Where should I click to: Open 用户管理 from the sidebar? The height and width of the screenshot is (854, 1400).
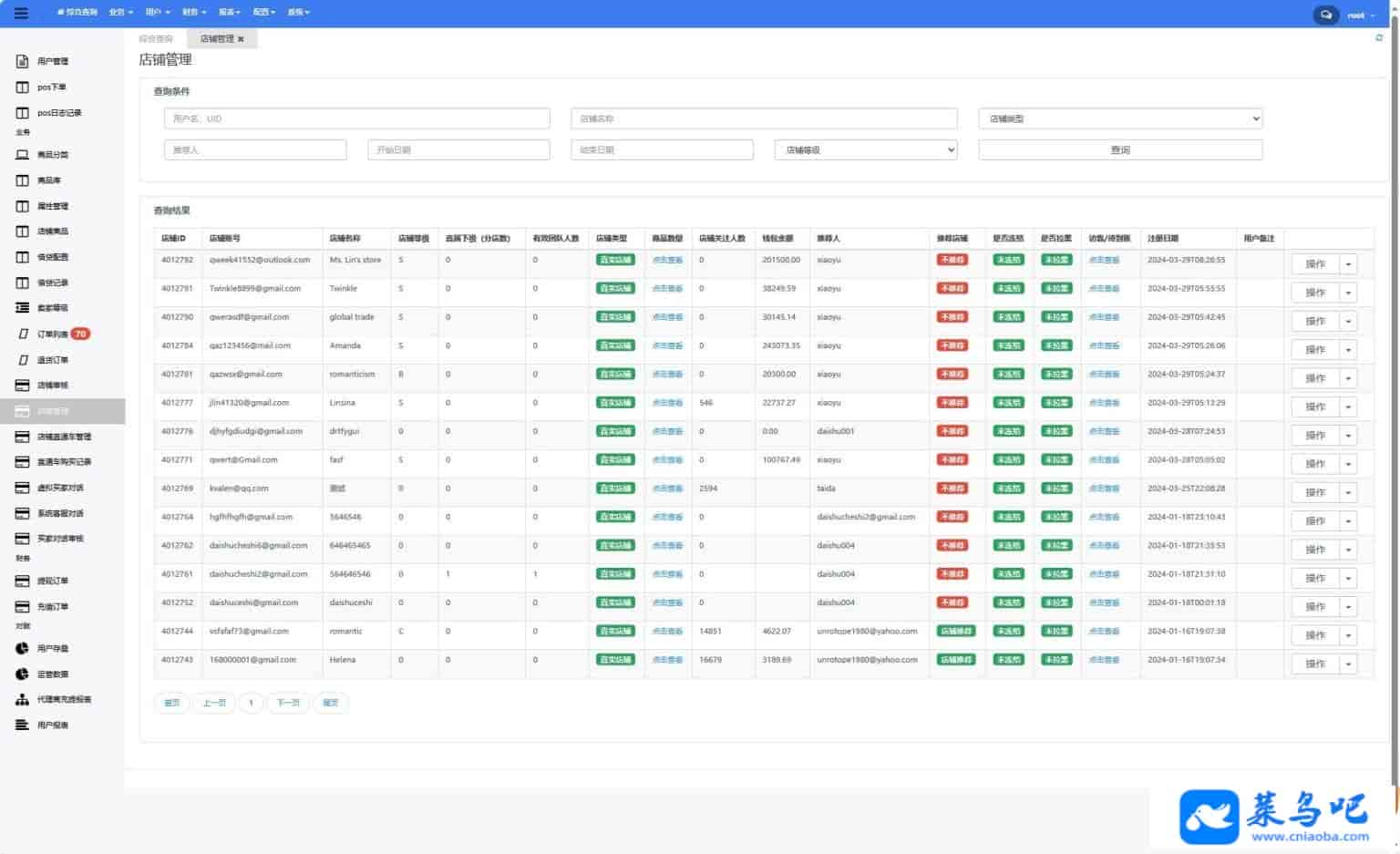[52, 61]
